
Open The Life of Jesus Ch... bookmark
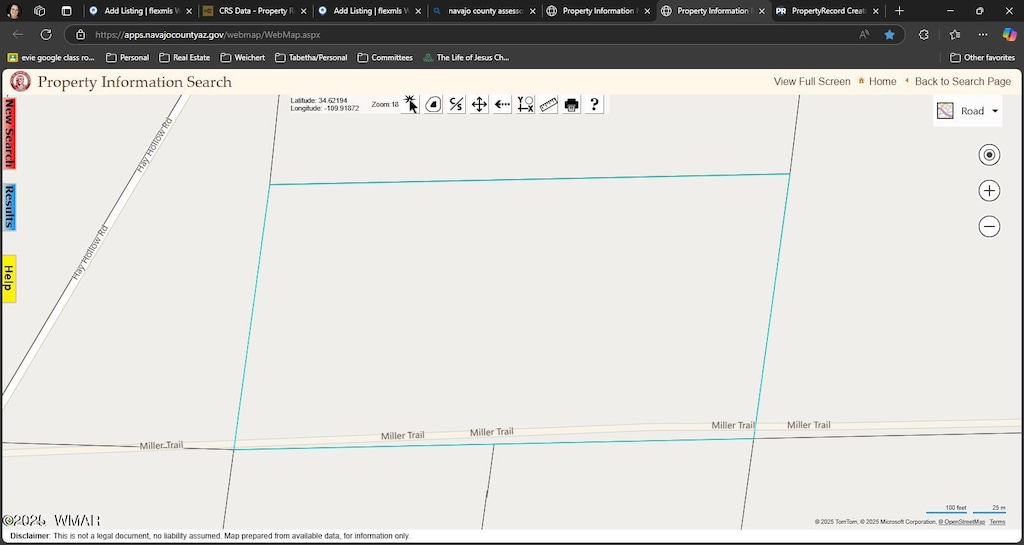click(x=466, y=57)
